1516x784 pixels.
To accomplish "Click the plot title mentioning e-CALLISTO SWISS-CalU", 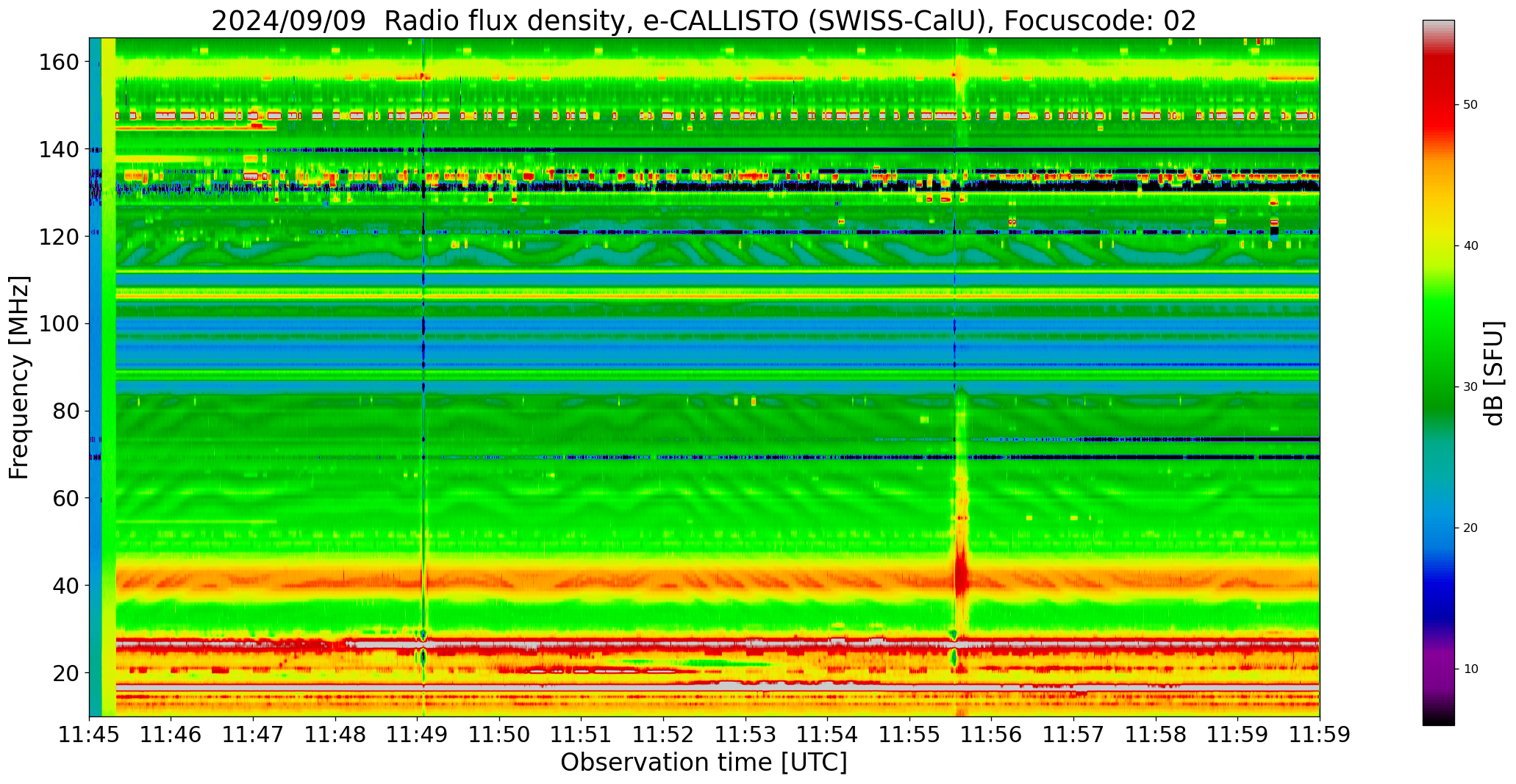I will point(704,21).
